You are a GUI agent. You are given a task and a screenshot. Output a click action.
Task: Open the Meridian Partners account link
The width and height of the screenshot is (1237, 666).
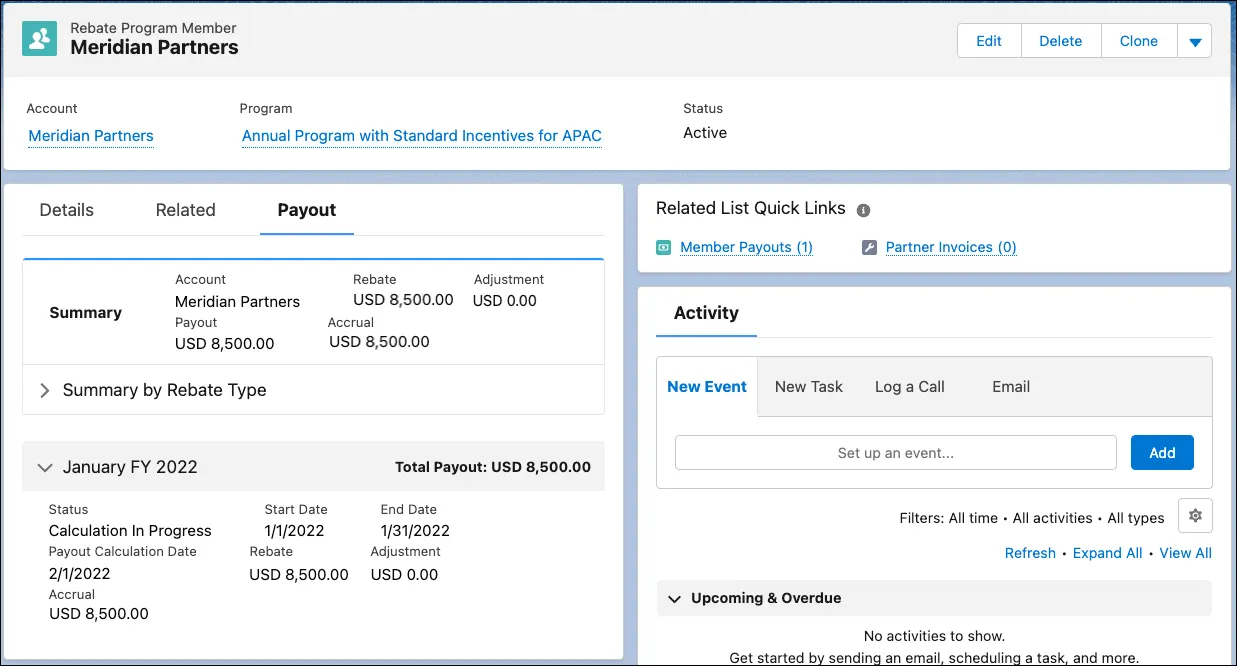[91, 136]
